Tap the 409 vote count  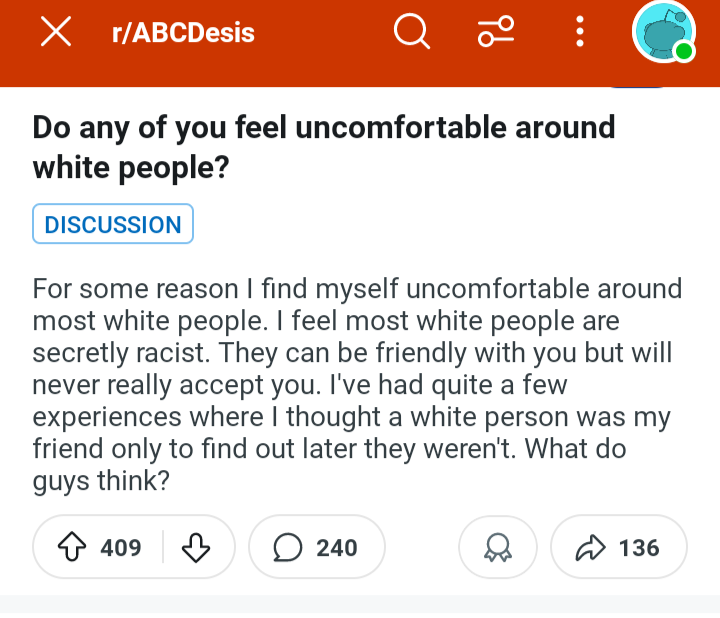pos(121,547)
